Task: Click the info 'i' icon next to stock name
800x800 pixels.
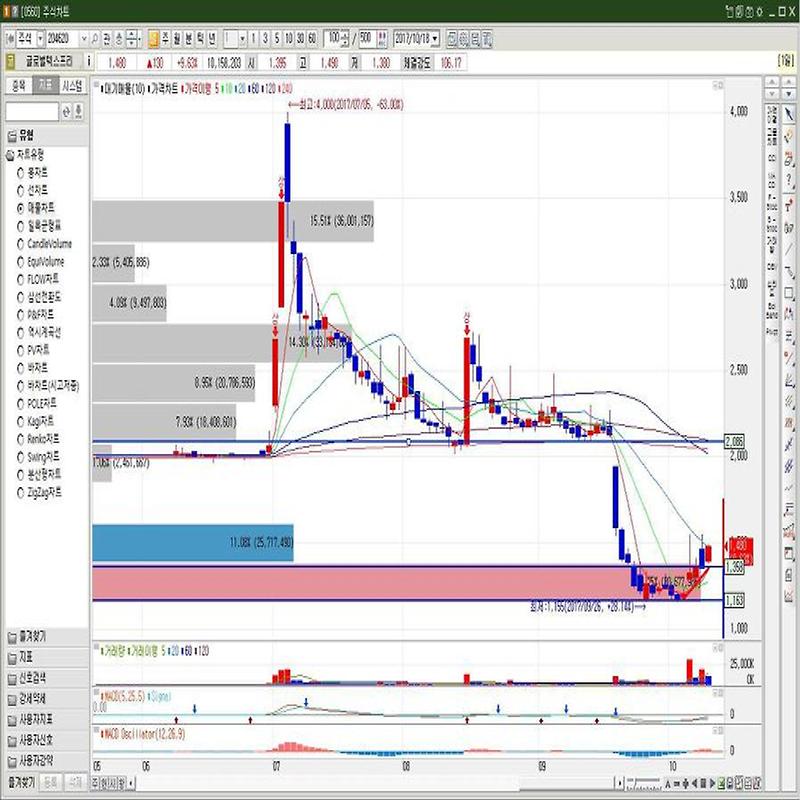Action: coord(89,62)
